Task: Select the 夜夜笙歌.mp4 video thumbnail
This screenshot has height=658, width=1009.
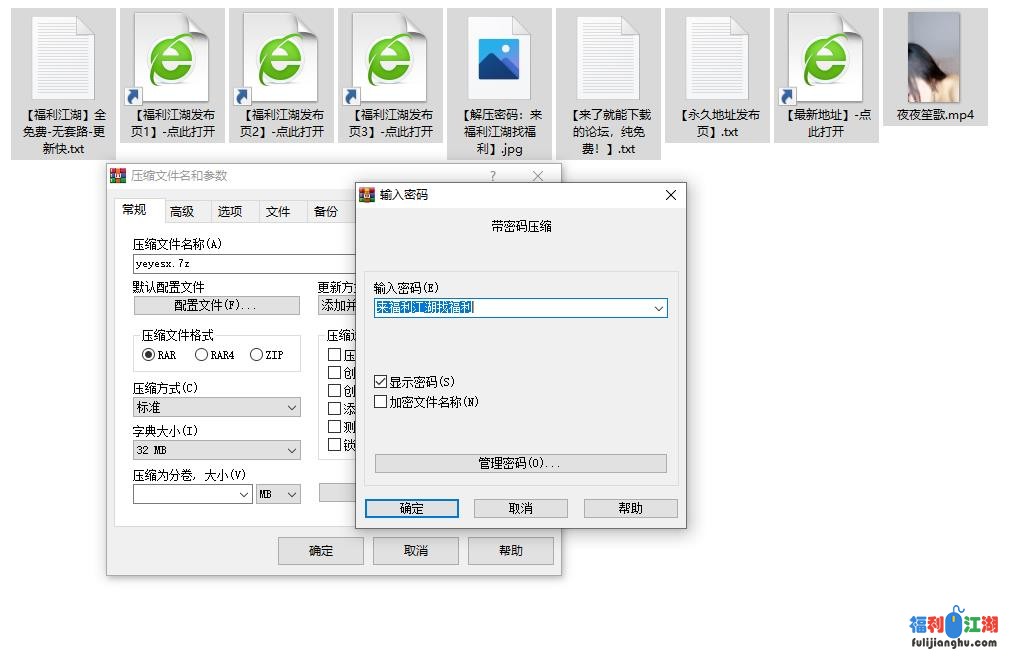Action: coord(934,58)
